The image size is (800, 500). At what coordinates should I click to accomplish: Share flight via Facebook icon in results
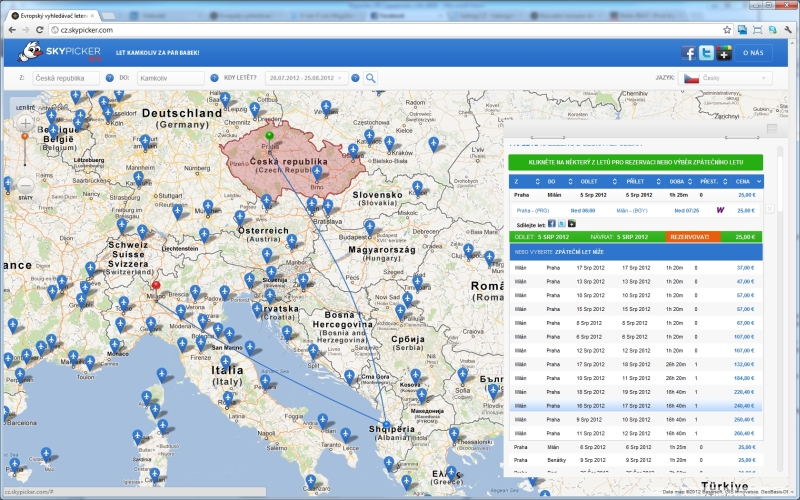551,224
